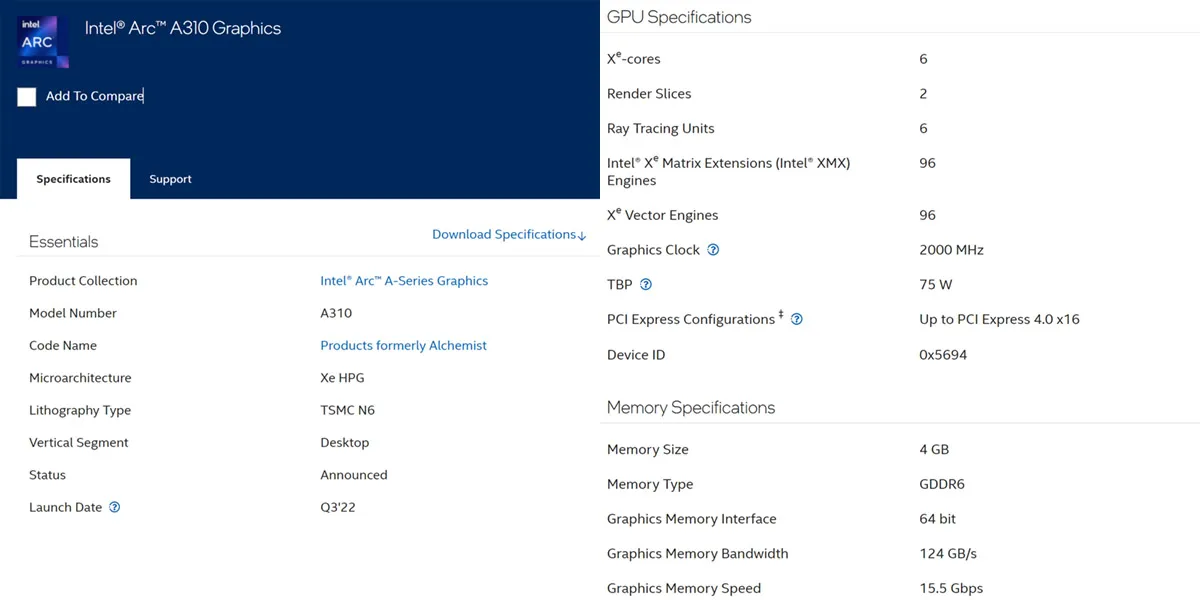This screenshot has width=1200, height=600.
Task: Open Intel Arc A-Series Graphics link
Action: click(404, 281)
